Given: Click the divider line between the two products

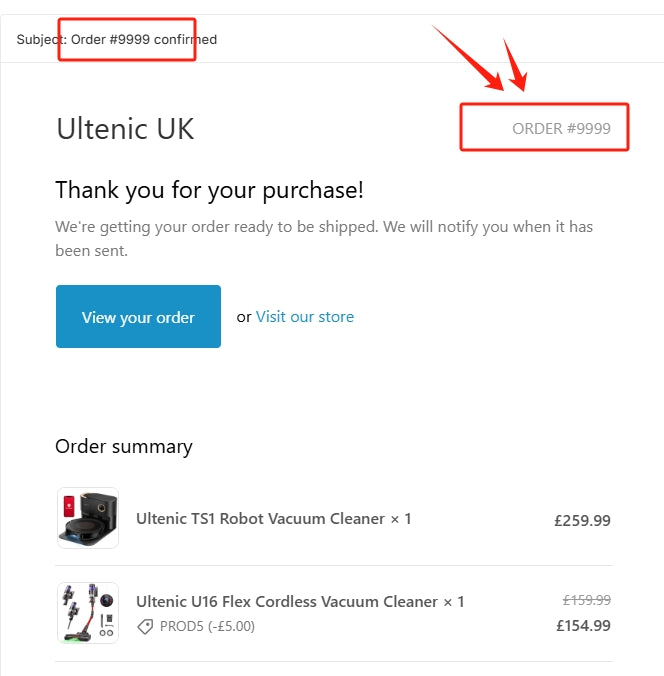Looking at the screenshot, I should [334, 565].
